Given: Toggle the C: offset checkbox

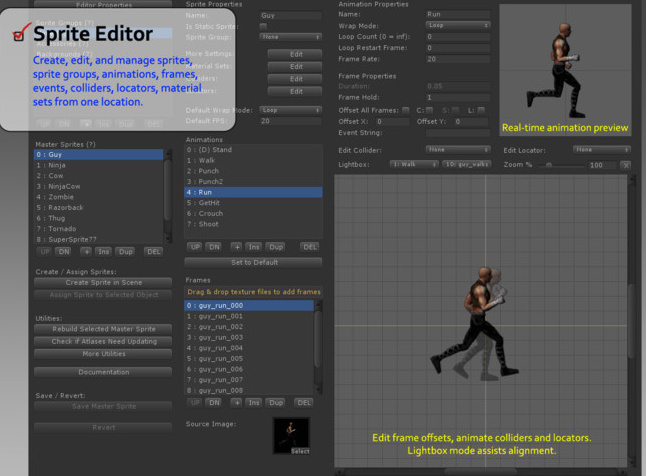Looking at the screenshot, I should click(430, 110).
